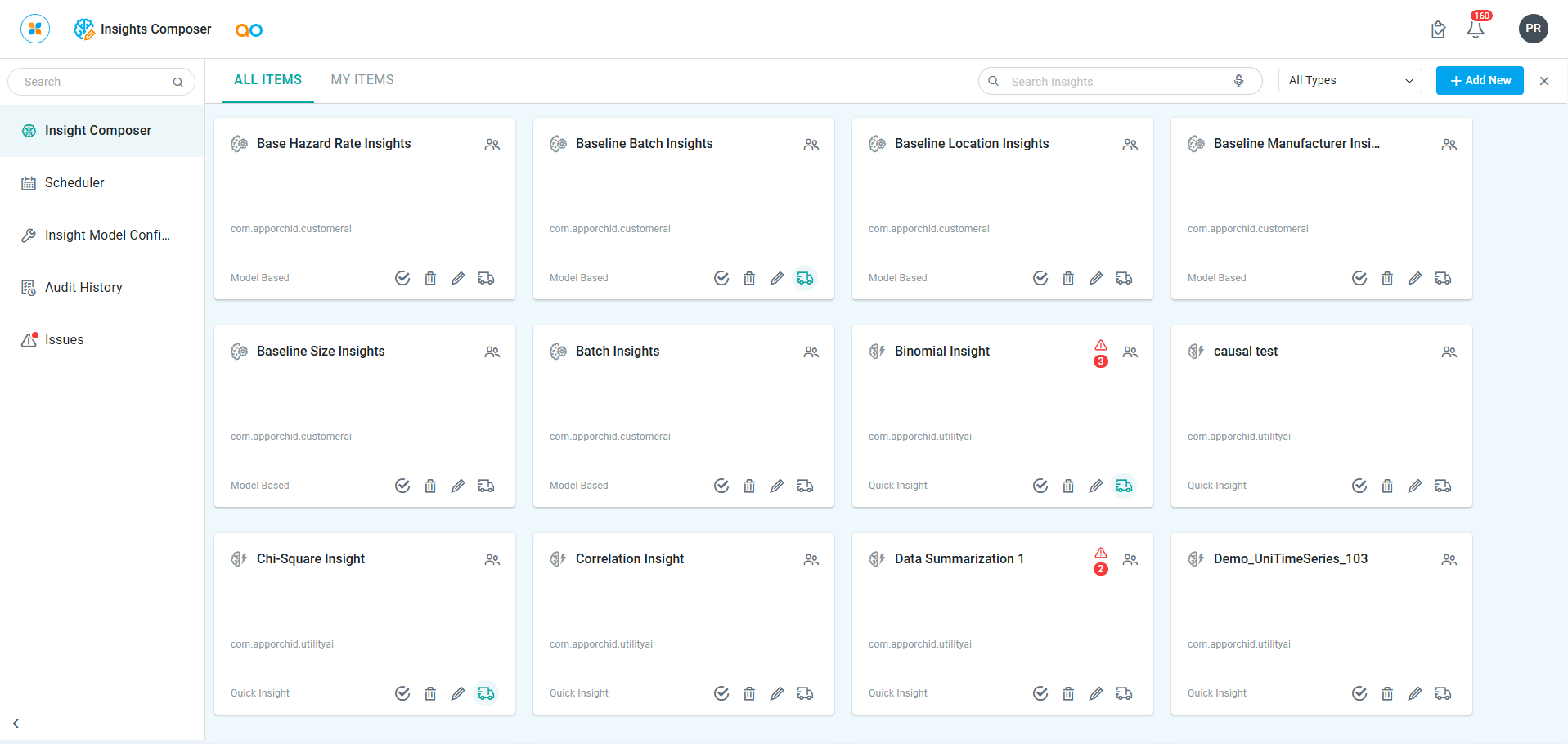This screenshot has width=1568, height=744.
Task: Click warning alert icon on Data Summarization 1
Action: (1101, 554)
